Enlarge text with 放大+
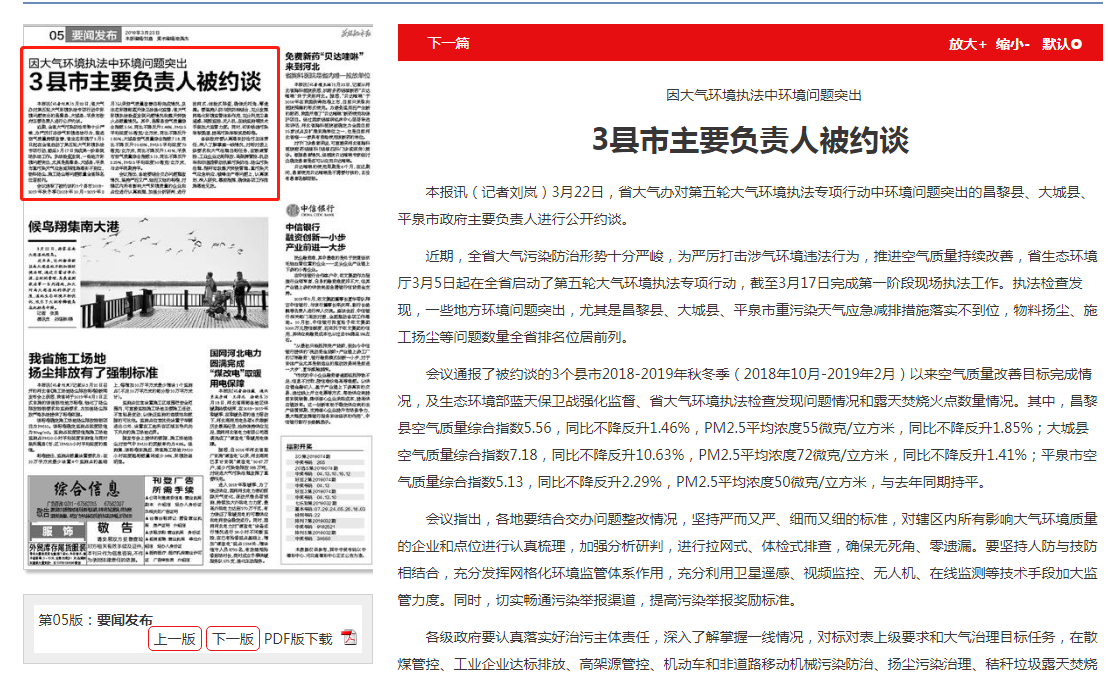Image resolution: width=1108 pixels, height=673 pixels. point(967,44)
